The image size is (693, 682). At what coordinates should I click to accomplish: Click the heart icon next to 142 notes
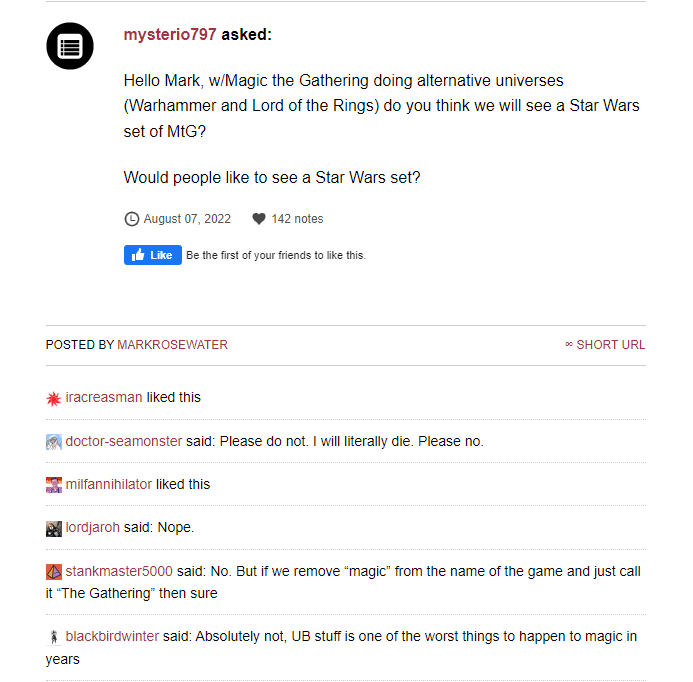(259, 219)
